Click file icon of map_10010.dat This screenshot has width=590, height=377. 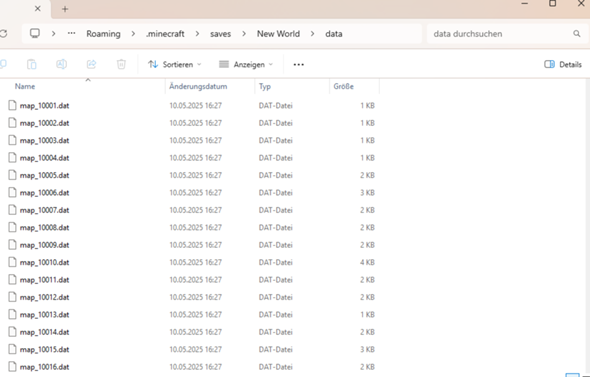pyautogui.click(x=12, y=262)
